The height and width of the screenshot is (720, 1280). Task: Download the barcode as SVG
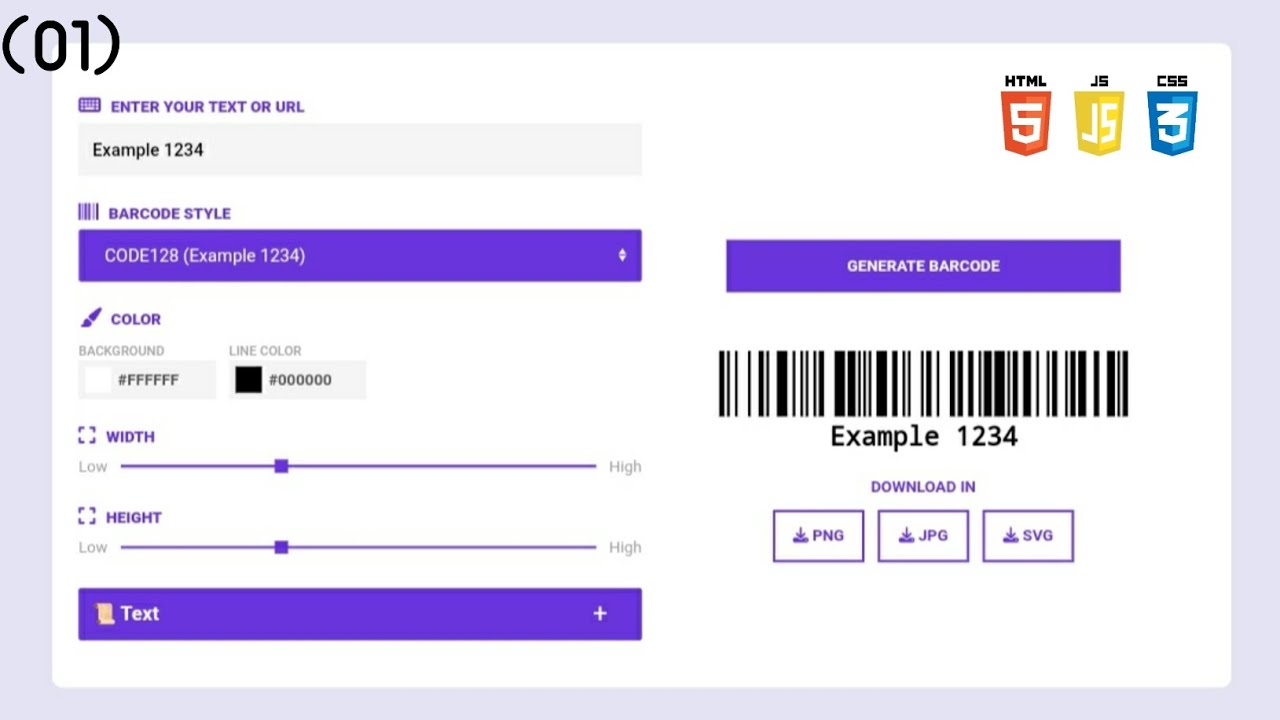click(x=1028, y=536)
